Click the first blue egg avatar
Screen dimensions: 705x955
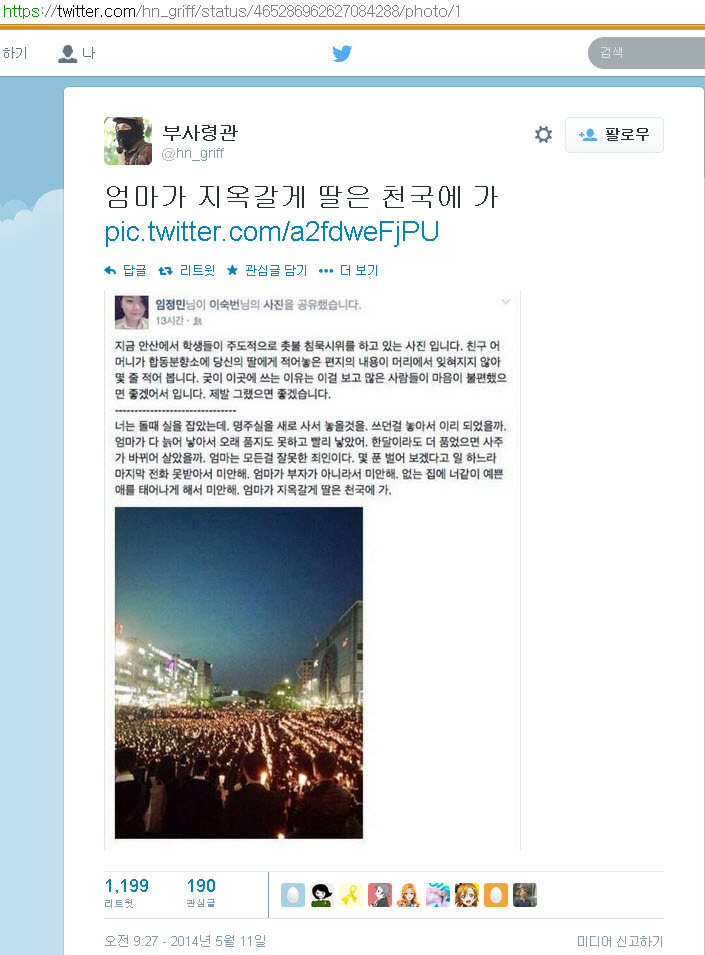(293, 895)
